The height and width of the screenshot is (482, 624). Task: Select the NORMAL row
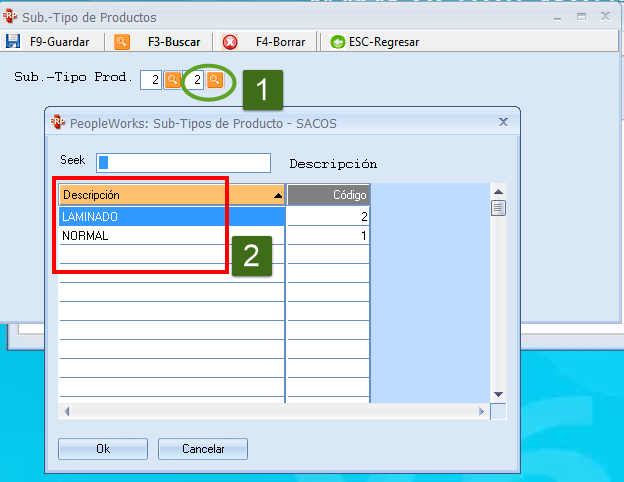pos(172,236)
